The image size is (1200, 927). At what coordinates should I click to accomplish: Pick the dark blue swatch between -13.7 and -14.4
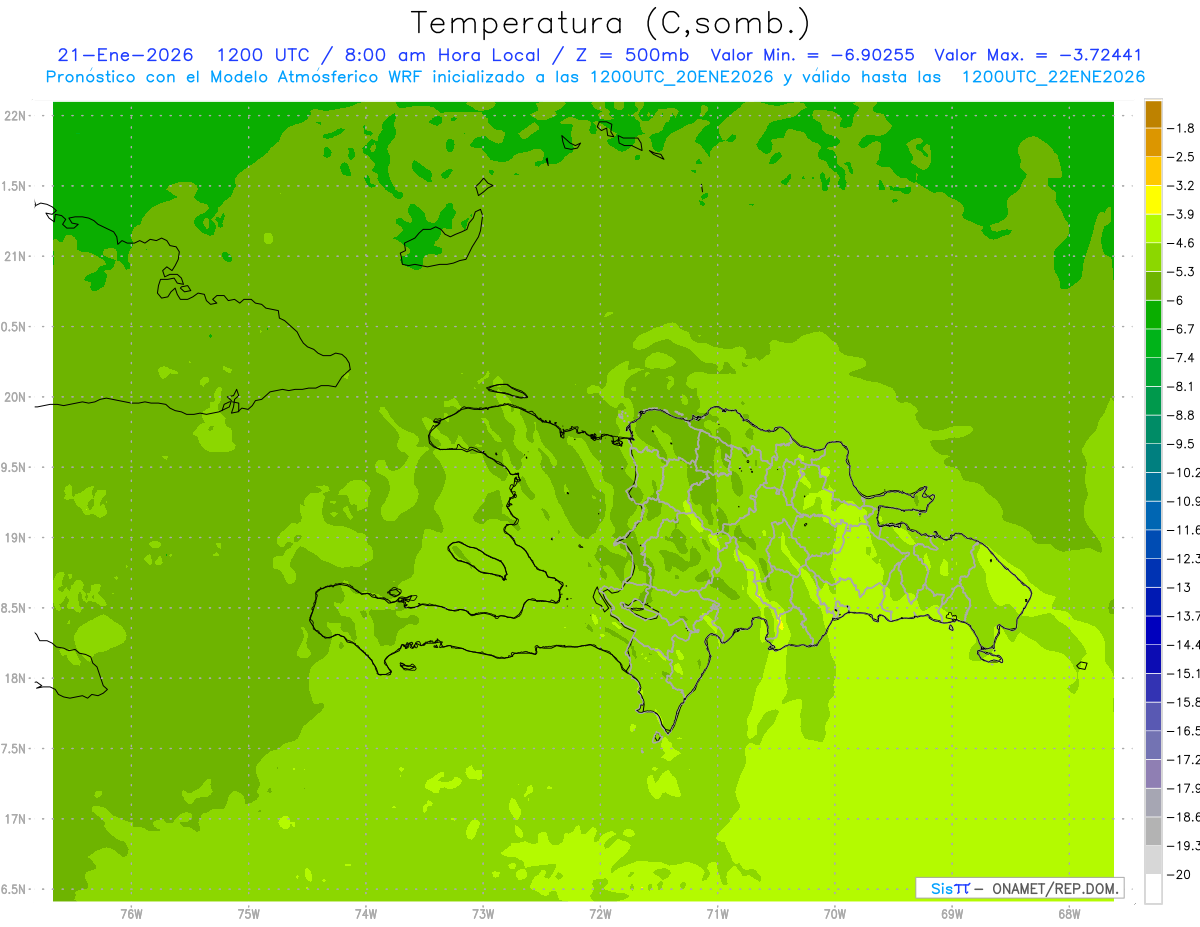(1153, 630)
